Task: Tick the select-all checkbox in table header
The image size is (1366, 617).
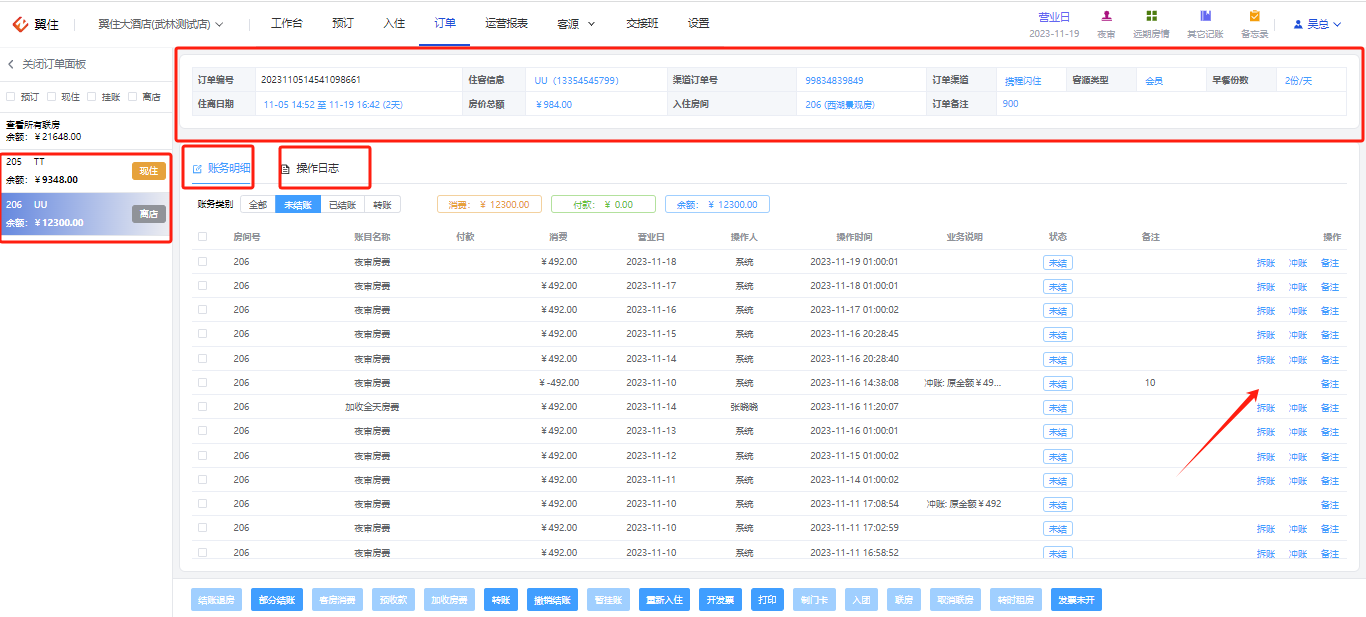Action: (203, 237)
